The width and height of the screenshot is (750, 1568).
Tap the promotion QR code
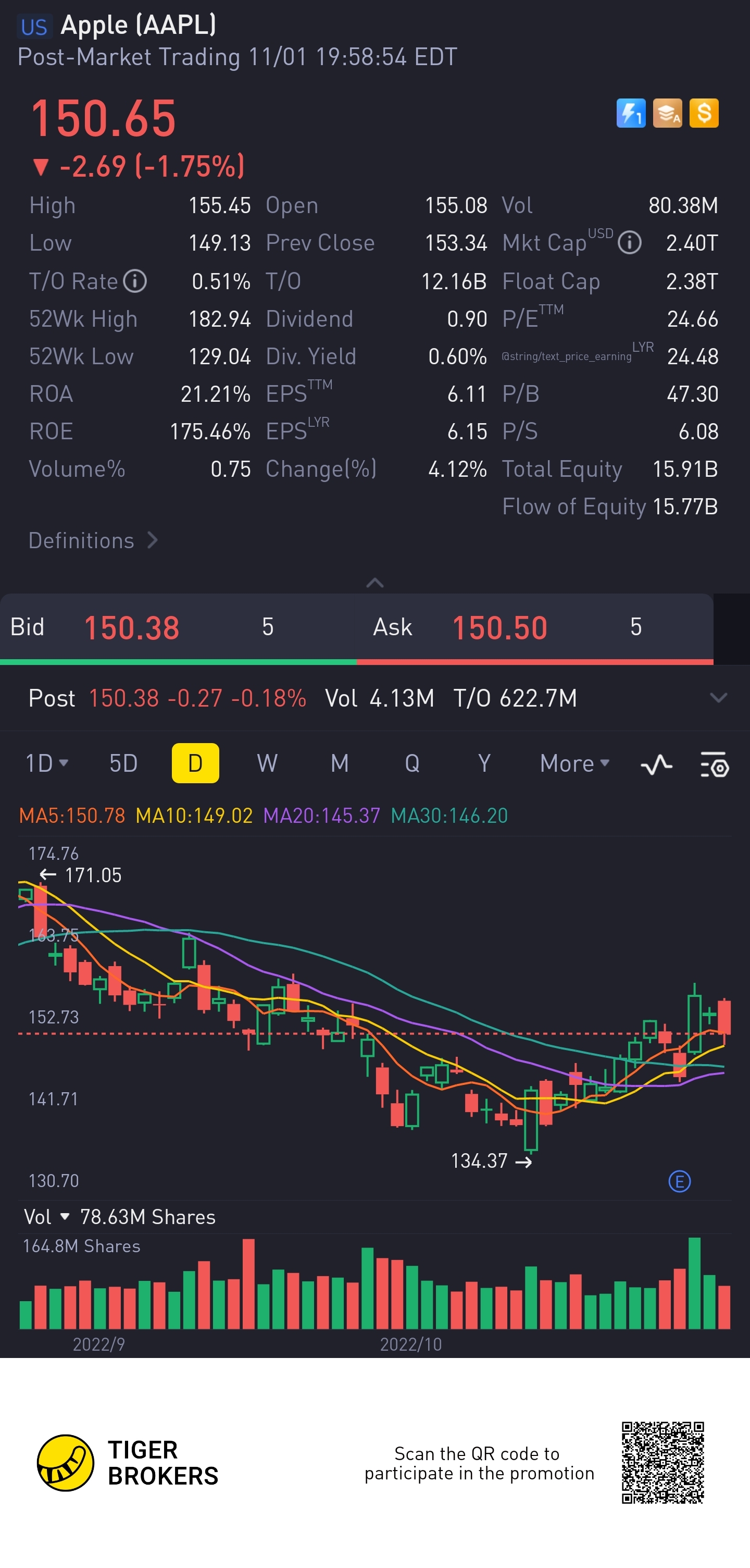(662, 1463)
